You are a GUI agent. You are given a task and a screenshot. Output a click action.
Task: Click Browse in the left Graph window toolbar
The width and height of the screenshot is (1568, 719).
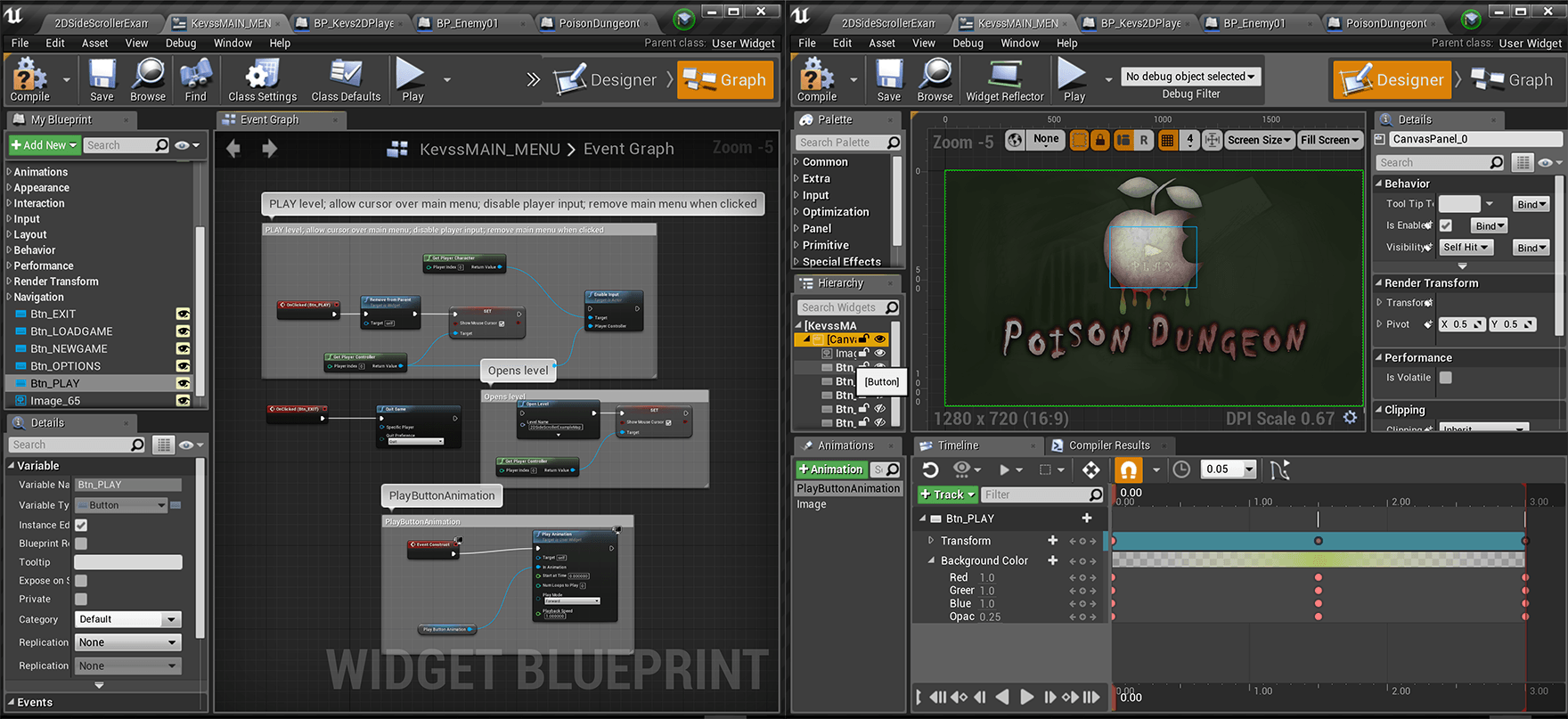coord(148,79)
